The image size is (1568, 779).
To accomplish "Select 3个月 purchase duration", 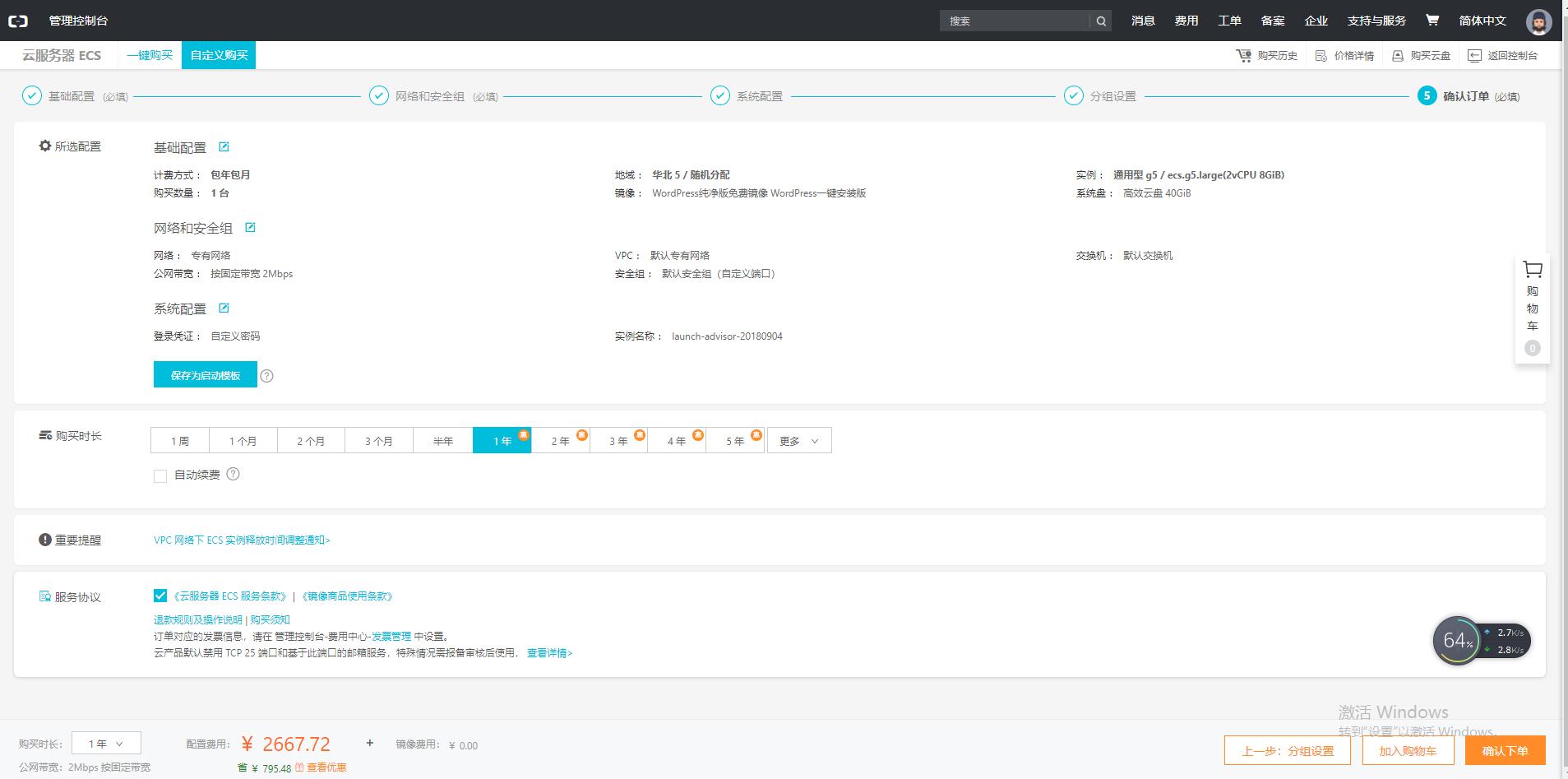I will 379,441.
